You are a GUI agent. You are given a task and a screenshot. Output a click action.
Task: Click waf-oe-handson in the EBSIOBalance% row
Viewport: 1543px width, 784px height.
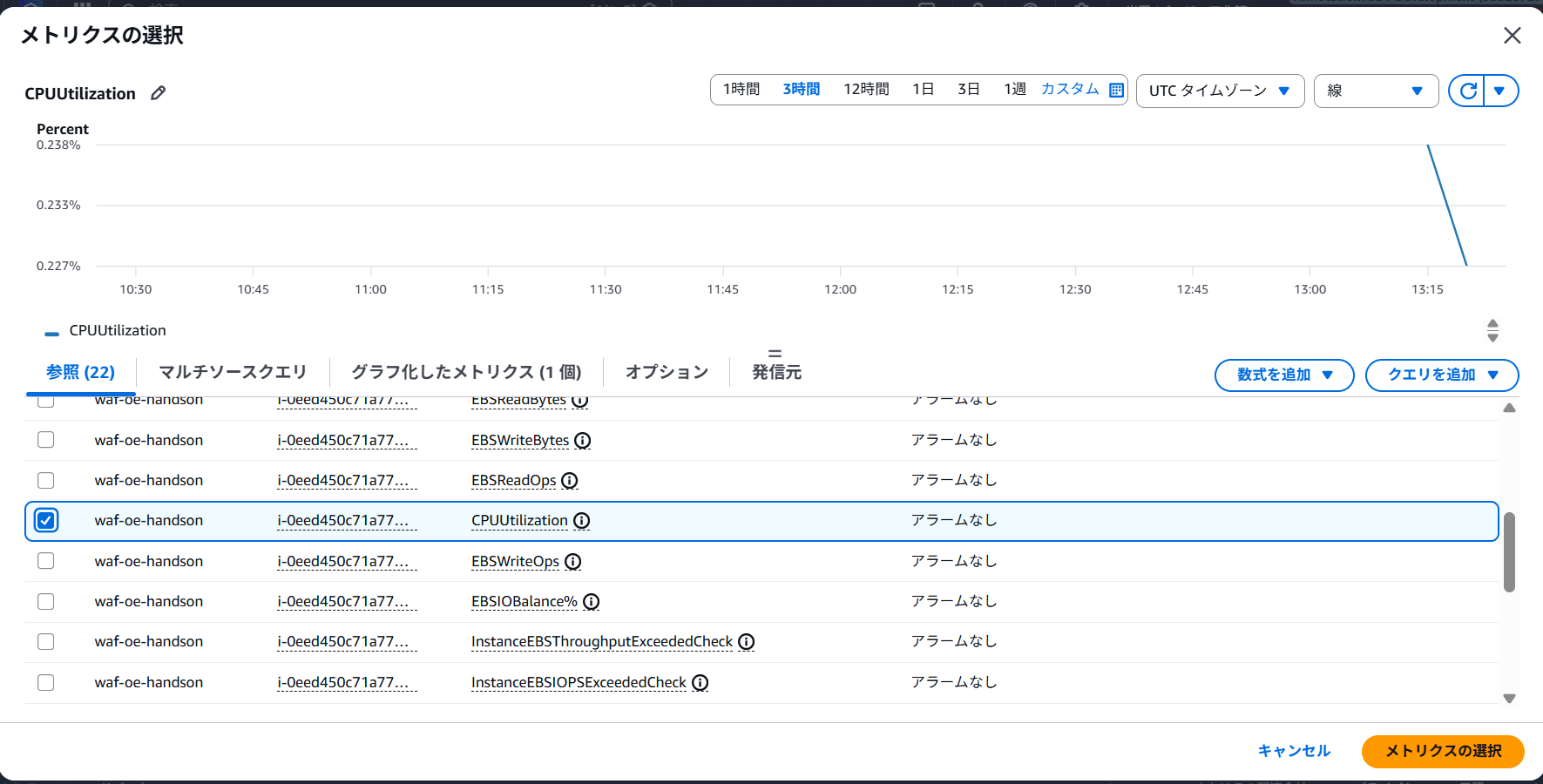pos(149,601)
